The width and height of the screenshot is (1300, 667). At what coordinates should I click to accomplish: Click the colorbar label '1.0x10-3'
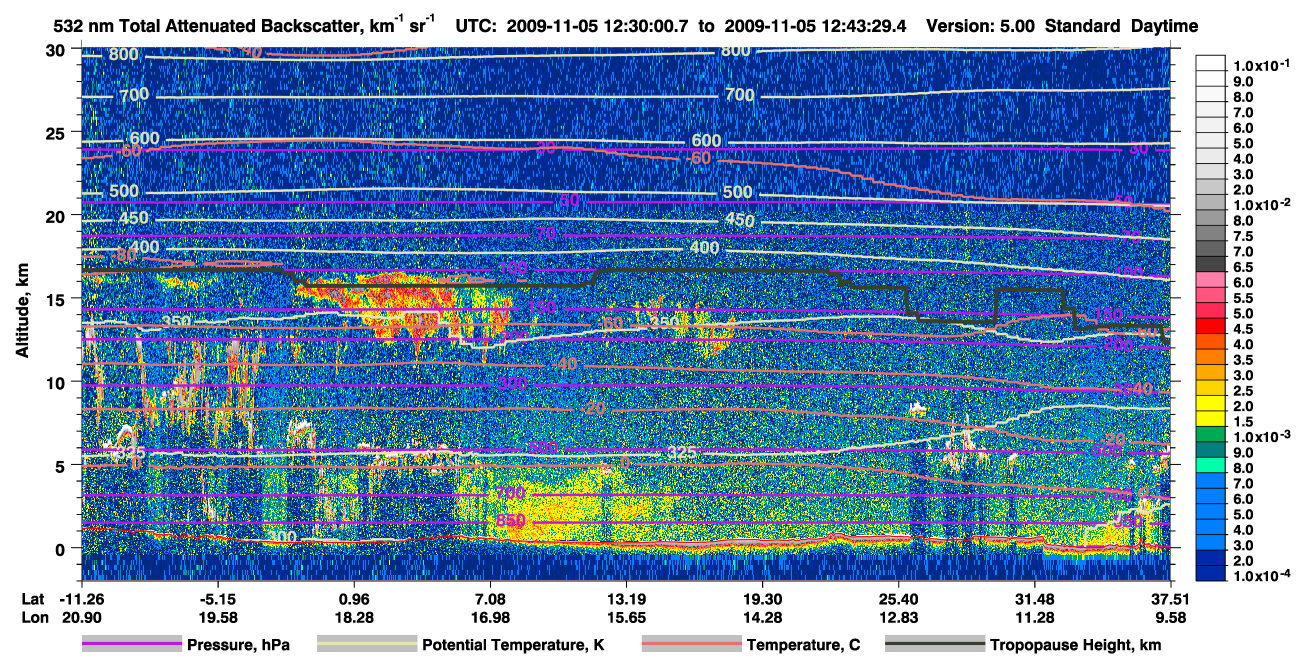coord(1261,436)
